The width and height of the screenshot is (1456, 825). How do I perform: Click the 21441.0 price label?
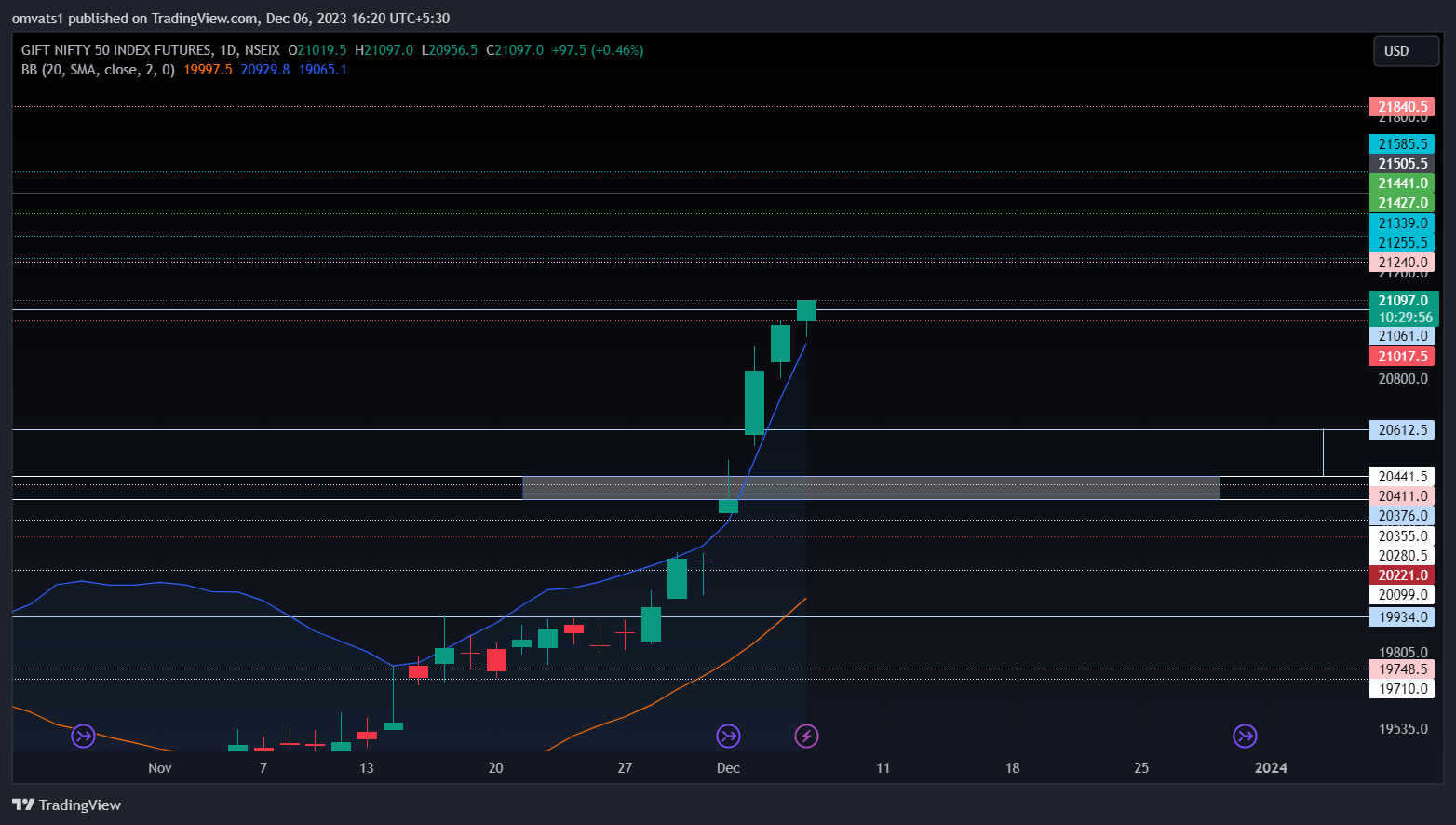pos(1402,183)
